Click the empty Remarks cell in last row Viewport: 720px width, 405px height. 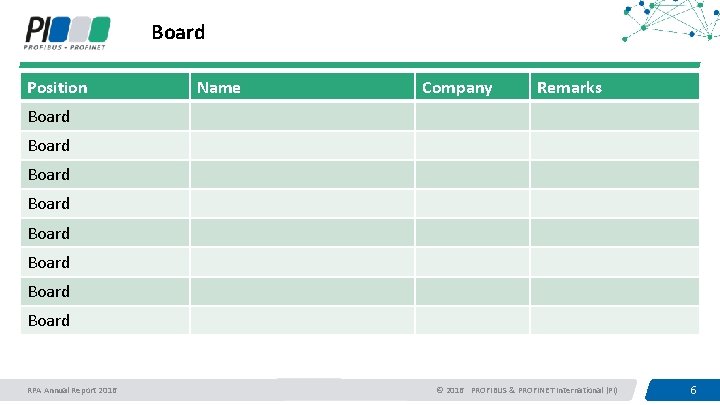click(x=614, y=321)
